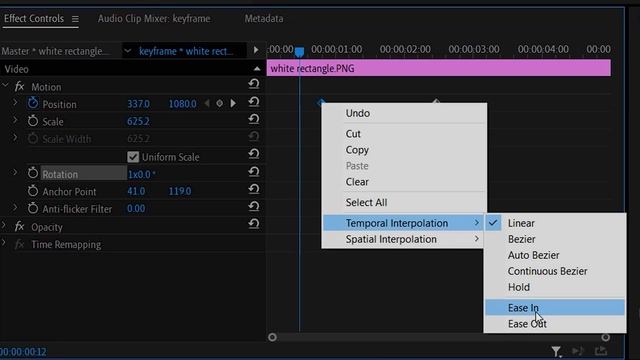Screen dimensions: 640x360
Task: Click the Anti-flicker Filter value 0.00
Action: [136, 209]
